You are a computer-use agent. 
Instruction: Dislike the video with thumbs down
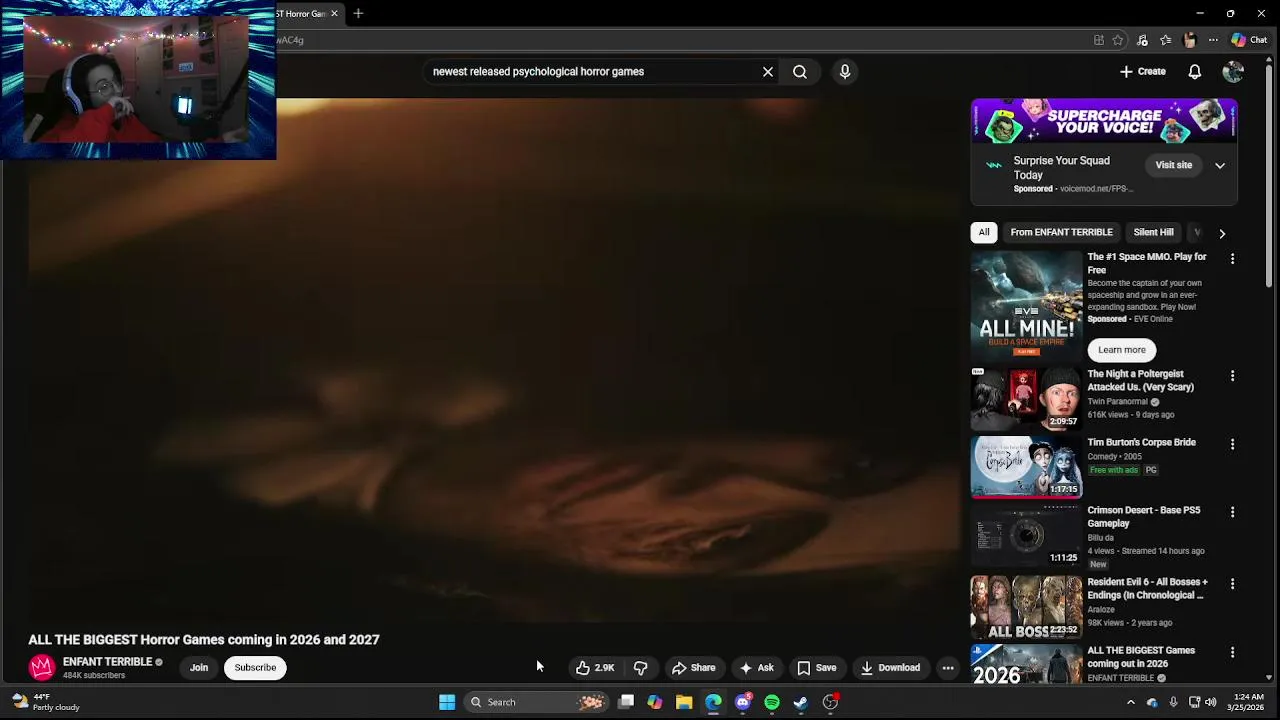pos(641,668)
